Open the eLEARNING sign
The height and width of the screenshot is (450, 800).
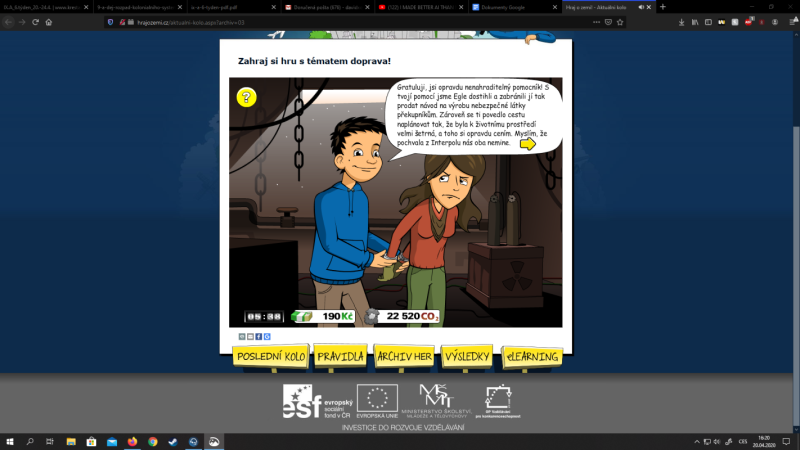pyautogui.click(x=532, y=357)
